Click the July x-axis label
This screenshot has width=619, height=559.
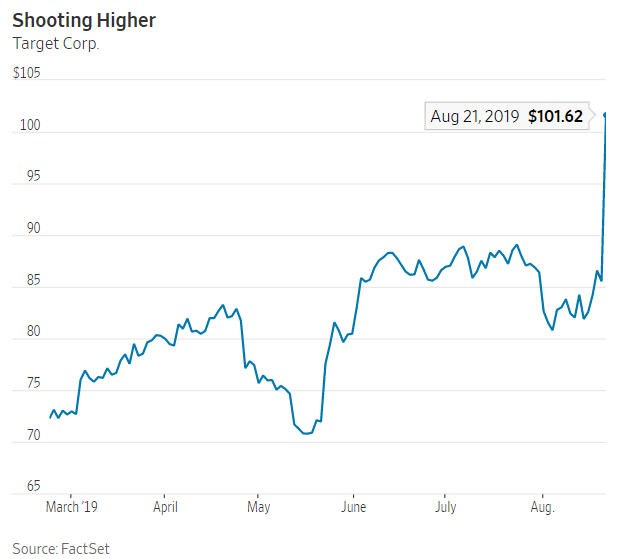pyautogui.click(x=446, y=507)
